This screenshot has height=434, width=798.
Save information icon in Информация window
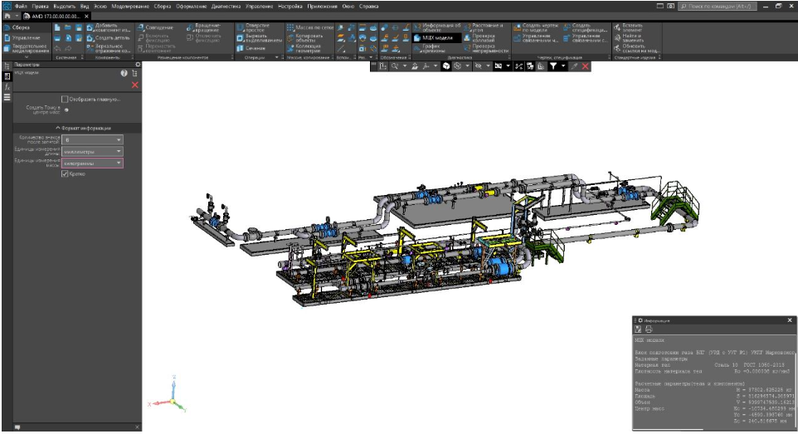tap(638, 329)
